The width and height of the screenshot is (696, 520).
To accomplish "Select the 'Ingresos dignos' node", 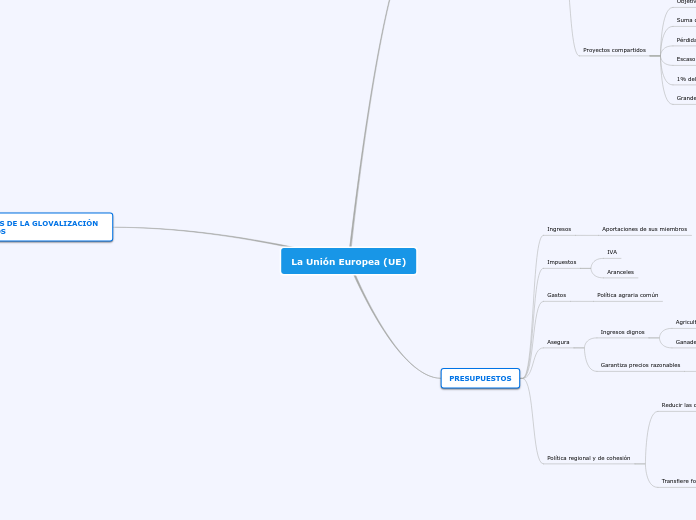I will click(622, 332).
